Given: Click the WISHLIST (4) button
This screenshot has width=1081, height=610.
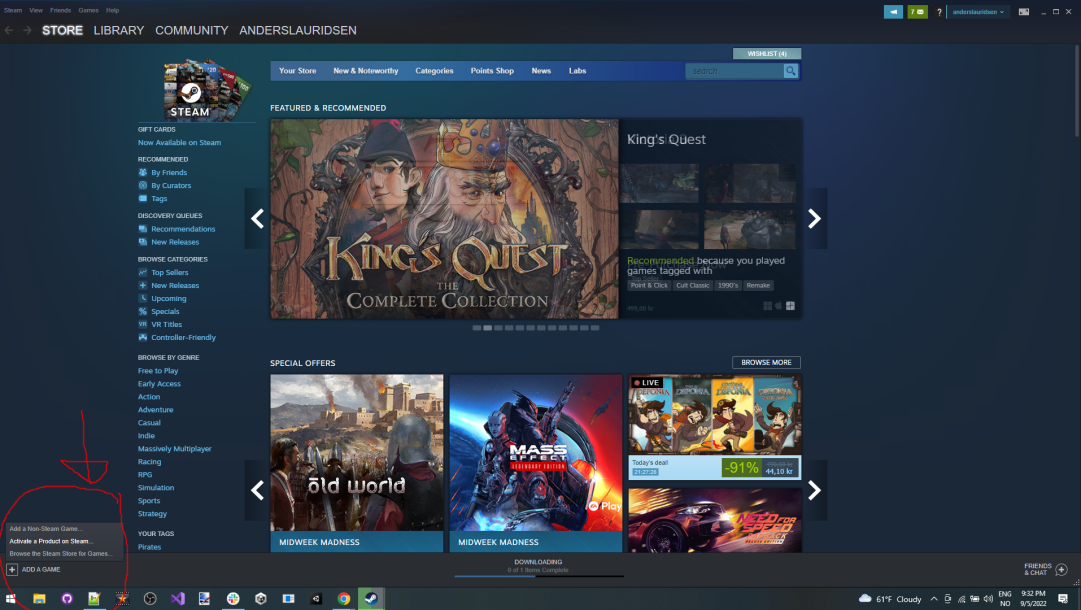Looking at the screenshot, I should click(767, 53).
